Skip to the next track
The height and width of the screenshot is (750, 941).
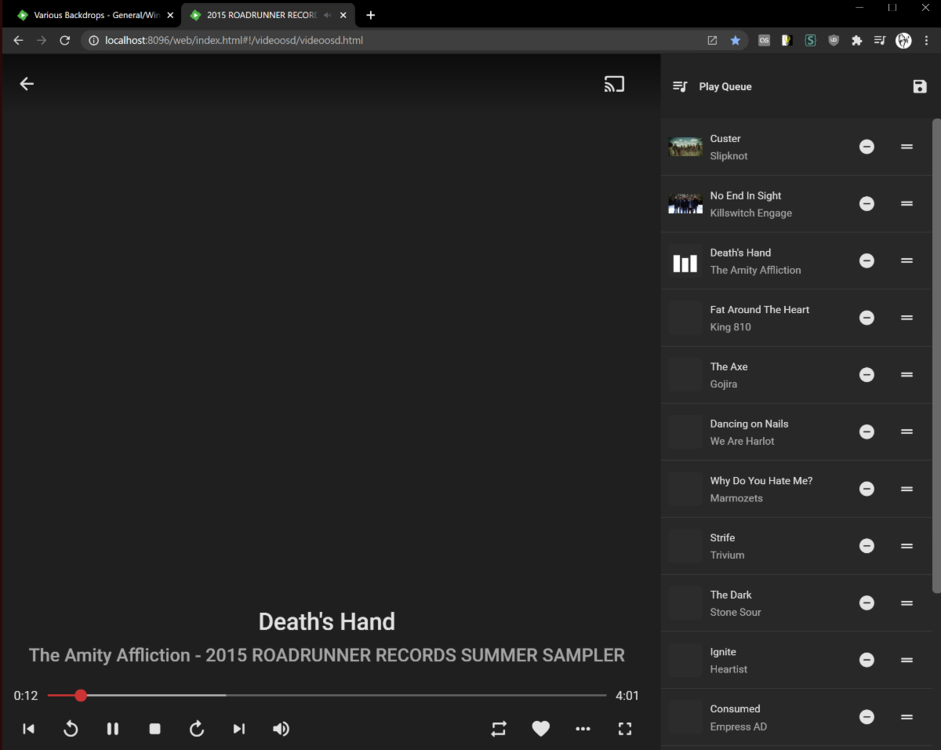[x=239, y=728]
